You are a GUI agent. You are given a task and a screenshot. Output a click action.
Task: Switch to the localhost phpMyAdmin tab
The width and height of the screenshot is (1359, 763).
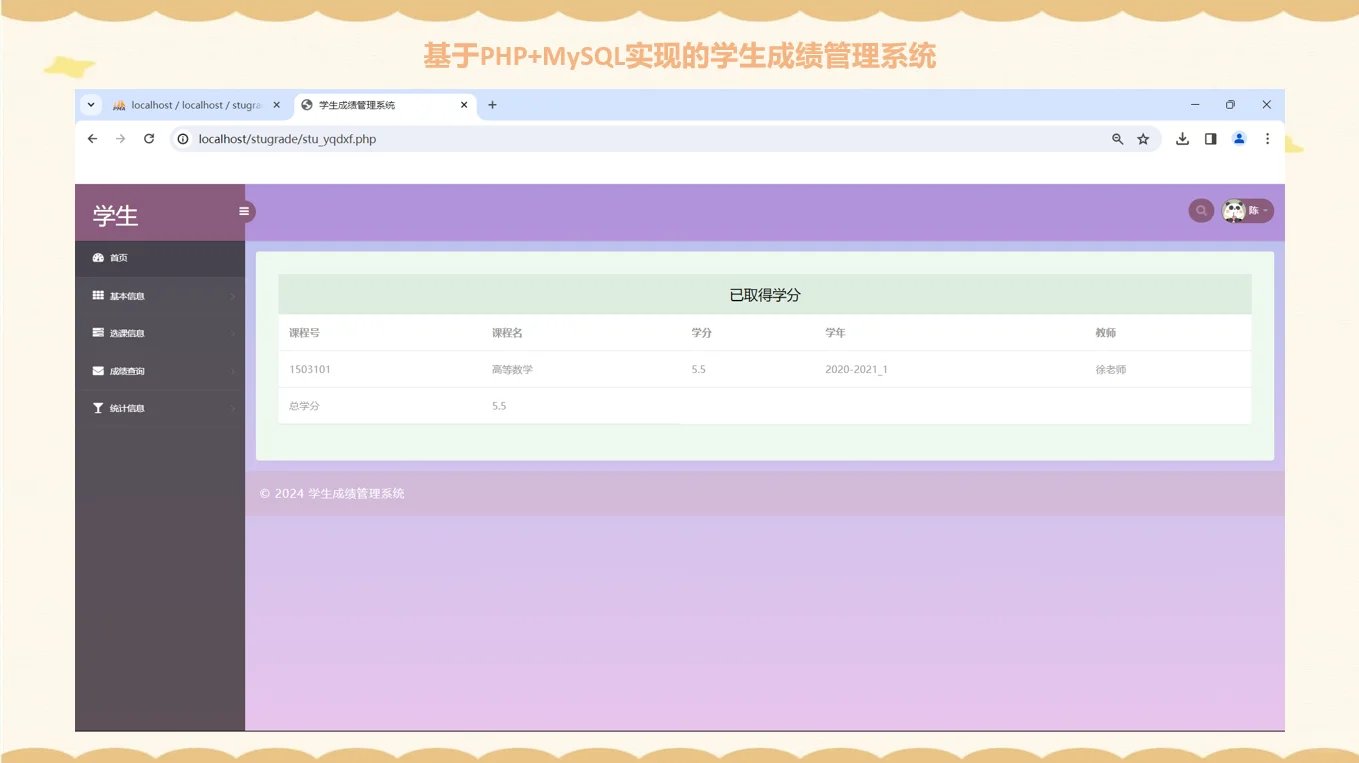(x=190, y=104)
